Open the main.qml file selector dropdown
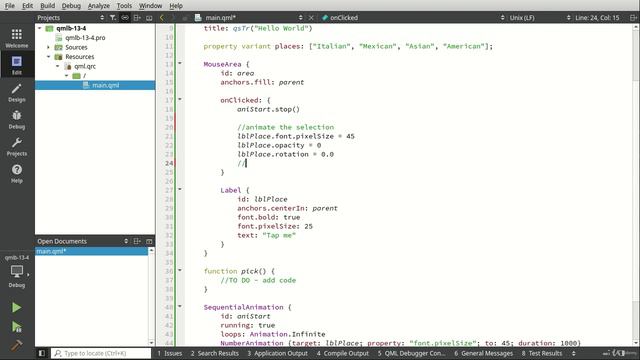 (x=300, y=18)
